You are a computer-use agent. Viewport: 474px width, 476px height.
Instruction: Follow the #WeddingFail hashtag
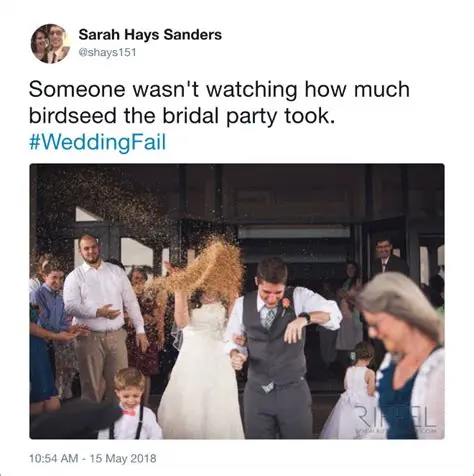tap(97, 142)
